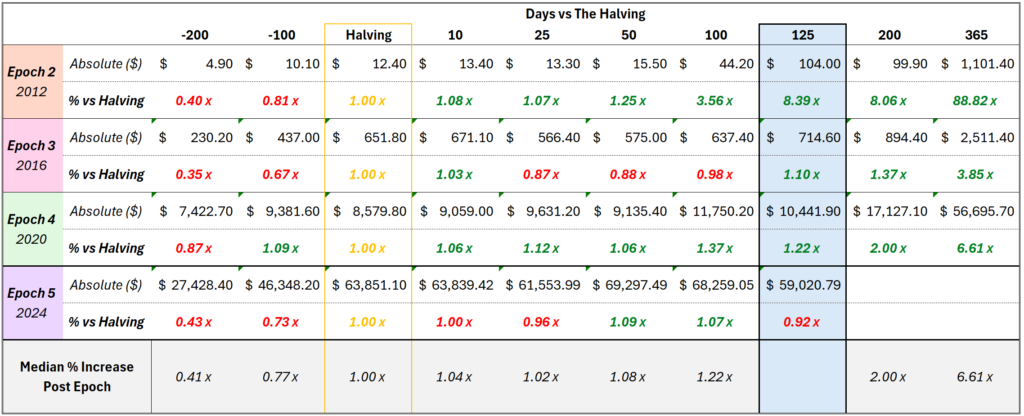Select the 88.82 x multiplier cell
This screenshot has width=1024, height=416.
(x=977, y=100)
